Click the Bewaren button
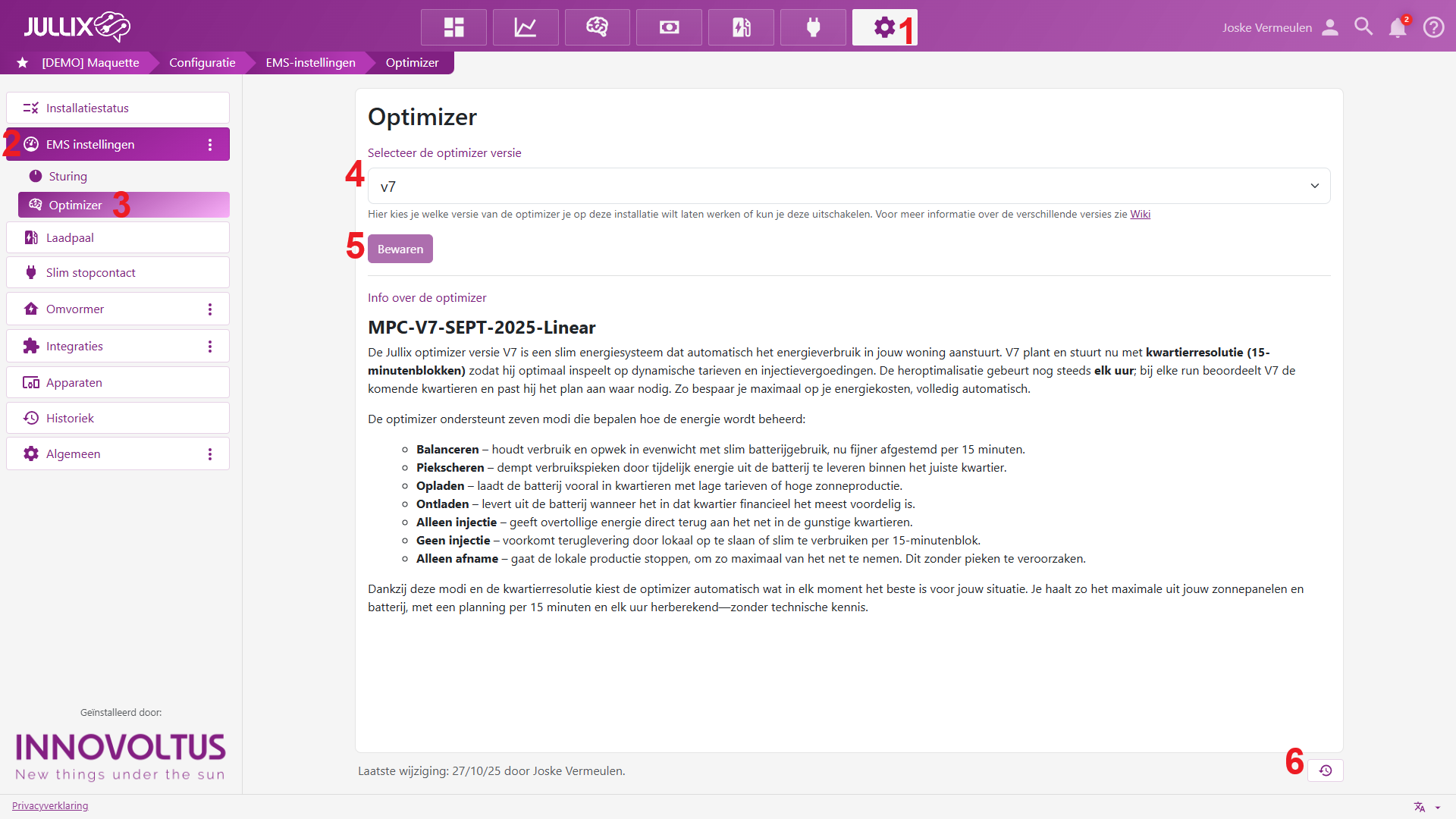The height and width of the screenshot is (819, 1456). point(400,249)
